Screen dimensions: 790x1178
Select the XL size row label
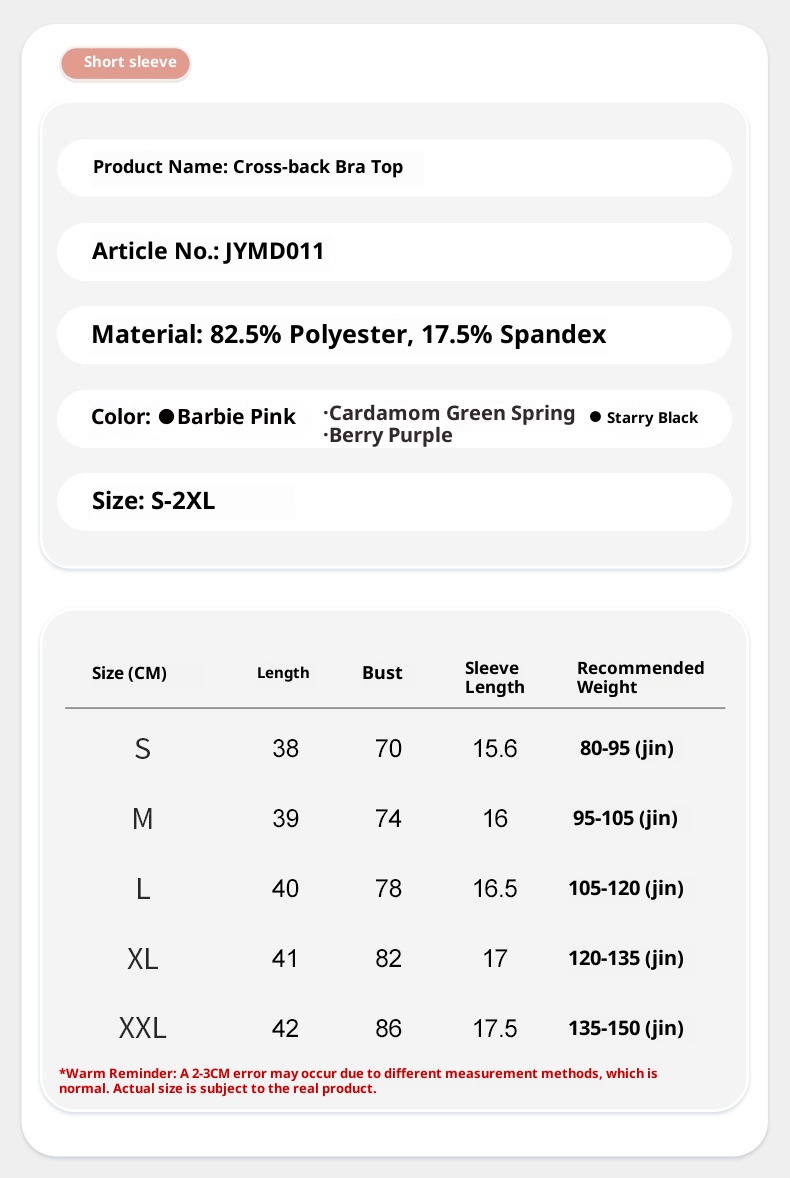click(x=142, y=959)
